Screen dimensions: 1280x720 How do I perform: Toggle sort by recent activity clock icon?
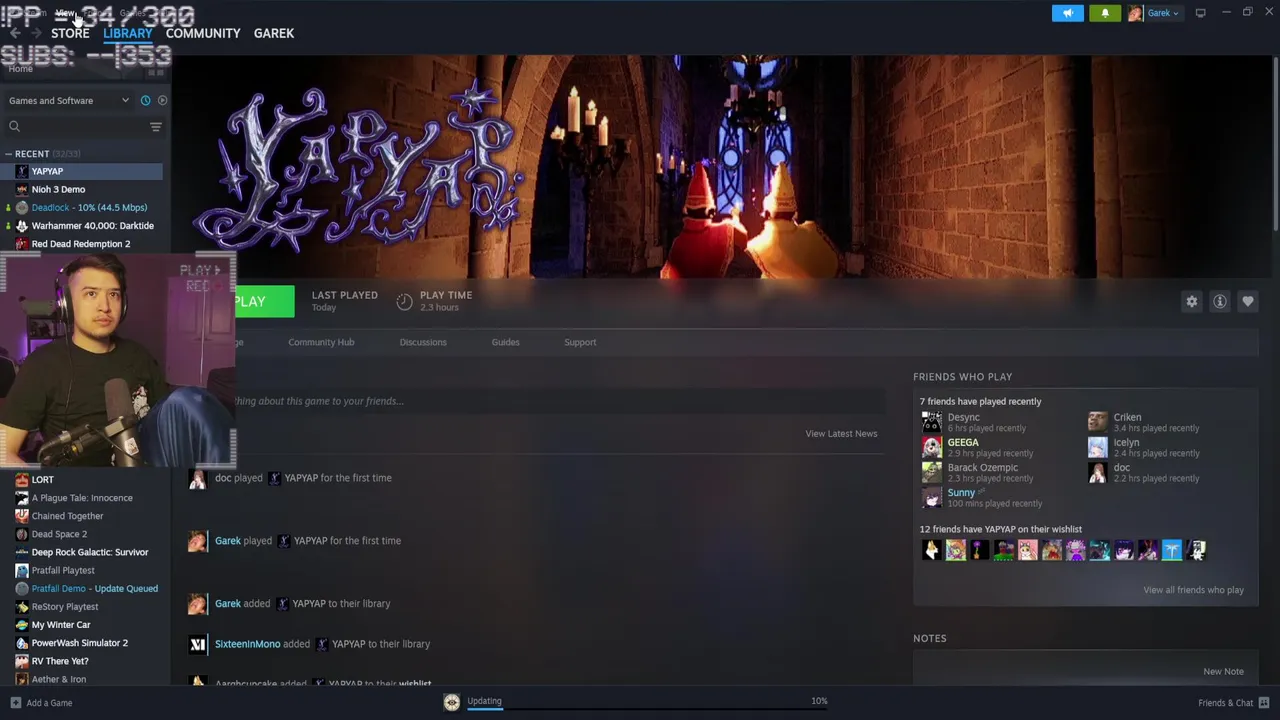point(145,100)
